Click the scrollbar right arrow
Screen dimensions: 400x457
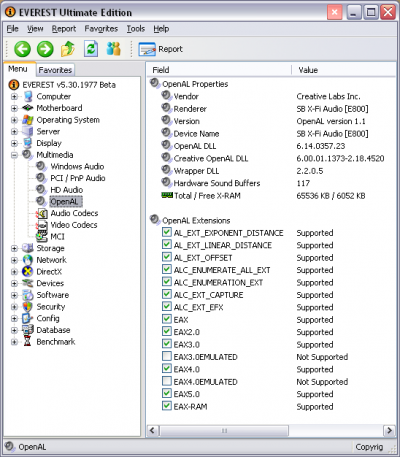[x=389, y=430]
